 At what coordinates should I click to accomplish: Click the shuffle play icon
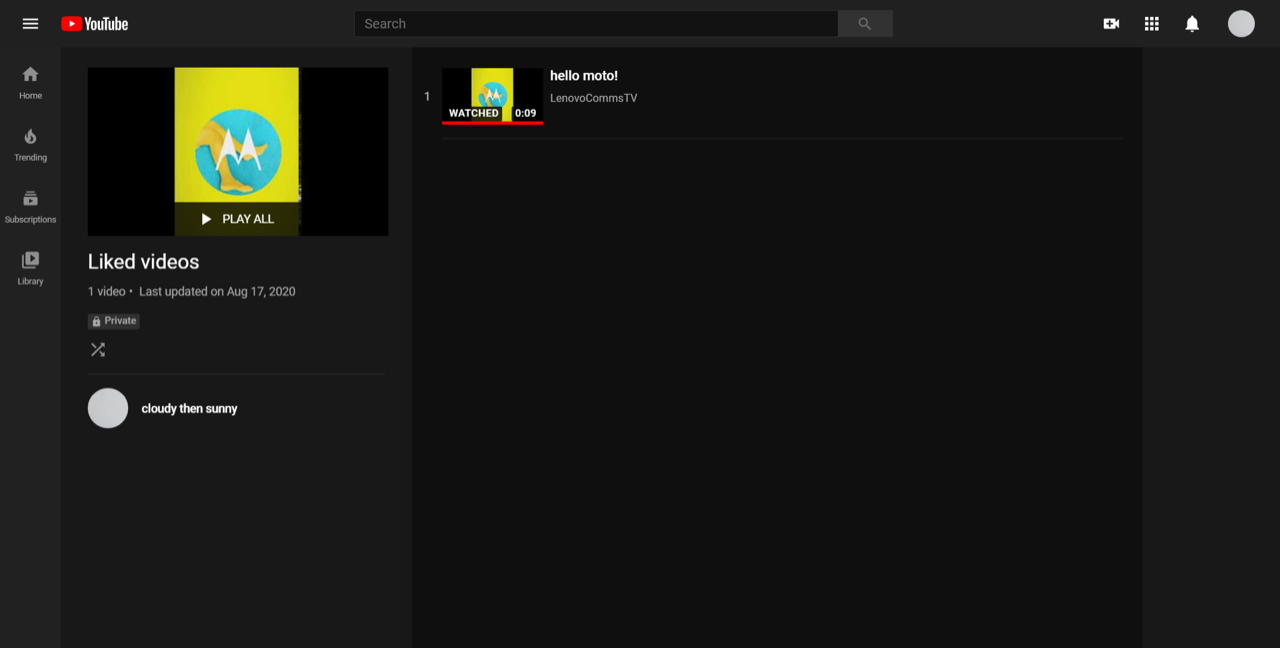(98, 350)
